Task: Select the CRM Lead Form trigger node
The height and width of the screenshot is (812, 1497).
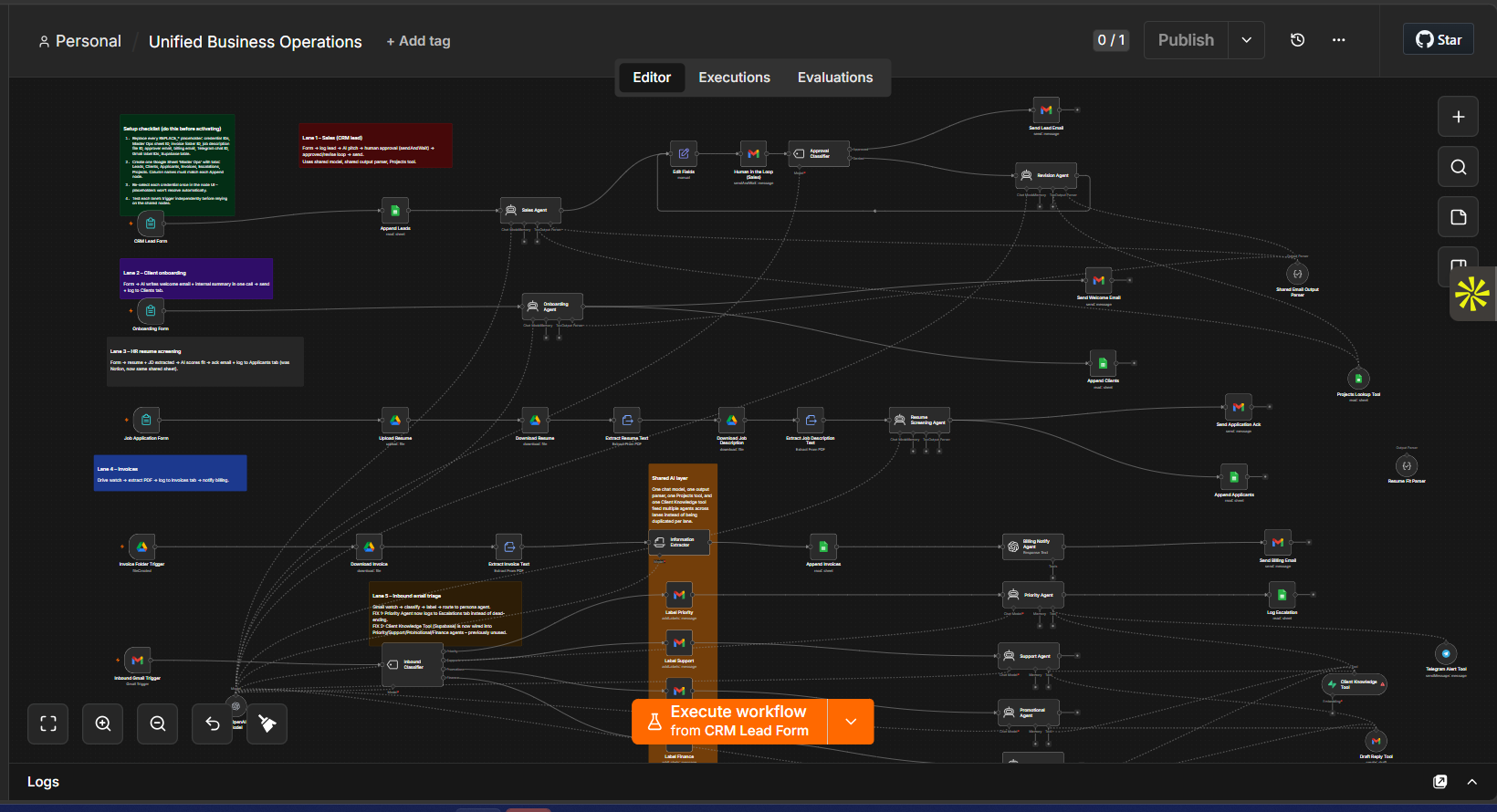Action: click(x=151, y=224)
